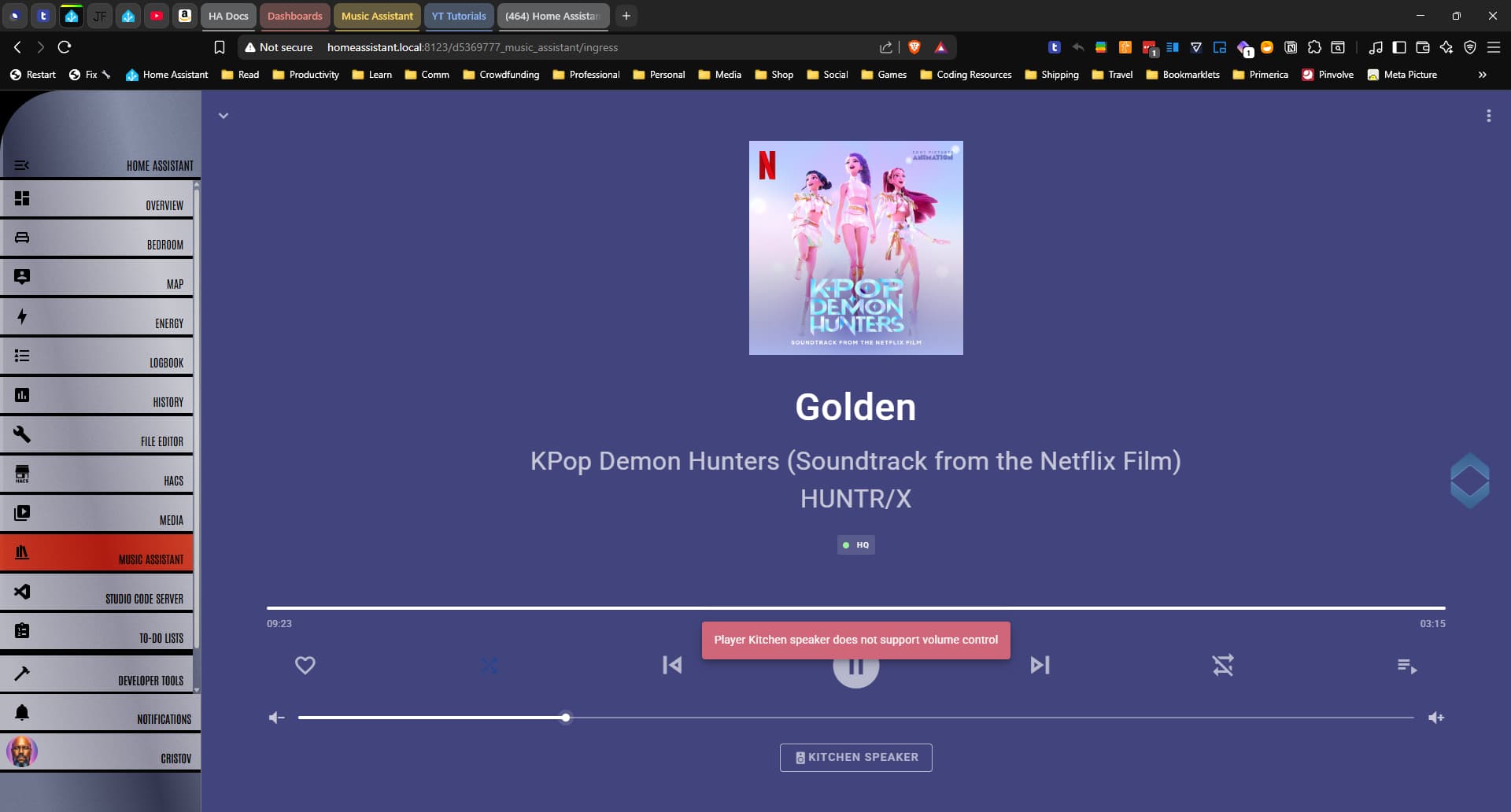The height and width of the screenshot is (812, 1511).
Task: Click the floating blue diamond widget
Action: 1469,481
